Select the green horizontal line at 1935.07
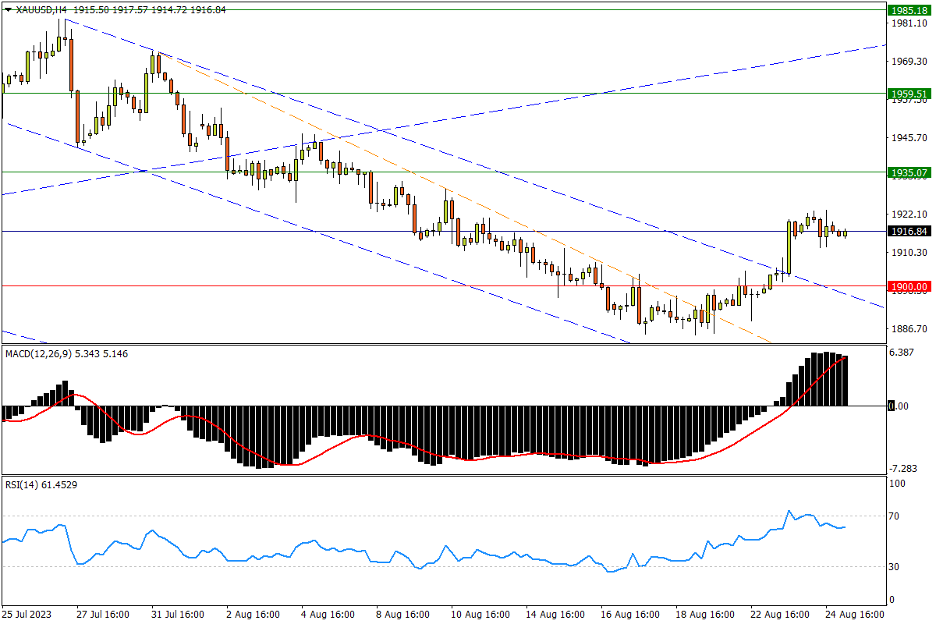Viewport: 936px width, 624px height. click(x=500, y=171)
